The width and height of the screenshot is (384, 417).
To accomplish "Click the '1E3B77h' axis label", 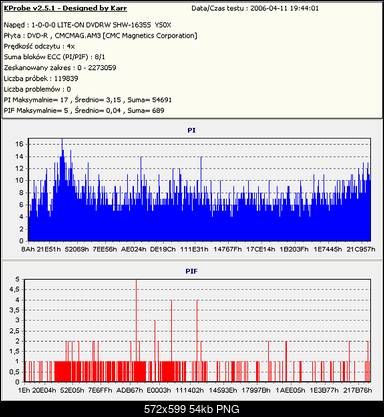I will 324,390.
